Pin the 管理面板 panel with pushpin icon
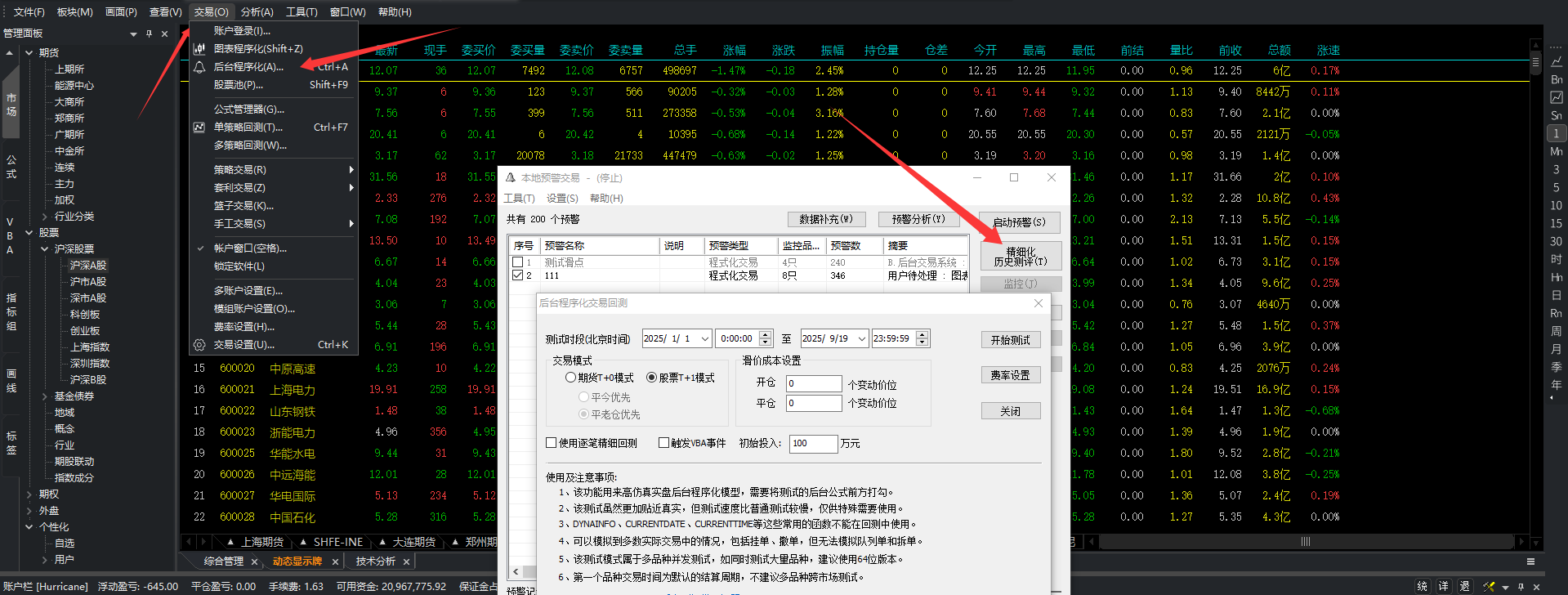Image resolution: width=1568 pixels, height=595 pixels. [149, 34]
